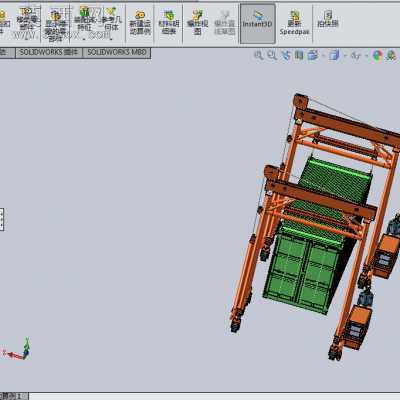Create a New Motion Study
This screenshot has width=400, height=400.
coord(140,23)
